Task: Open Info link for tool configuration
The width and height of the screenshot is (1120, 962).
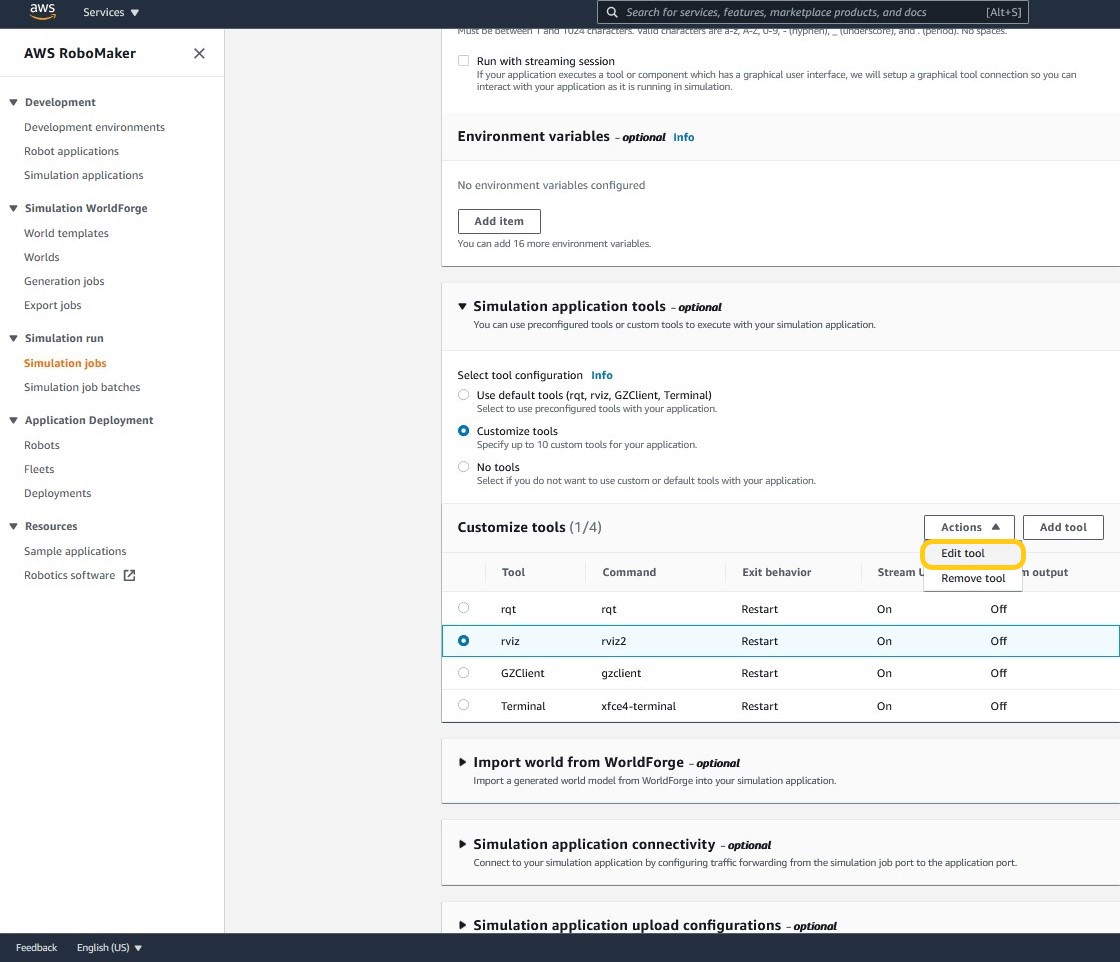Action: pos(601,375)
